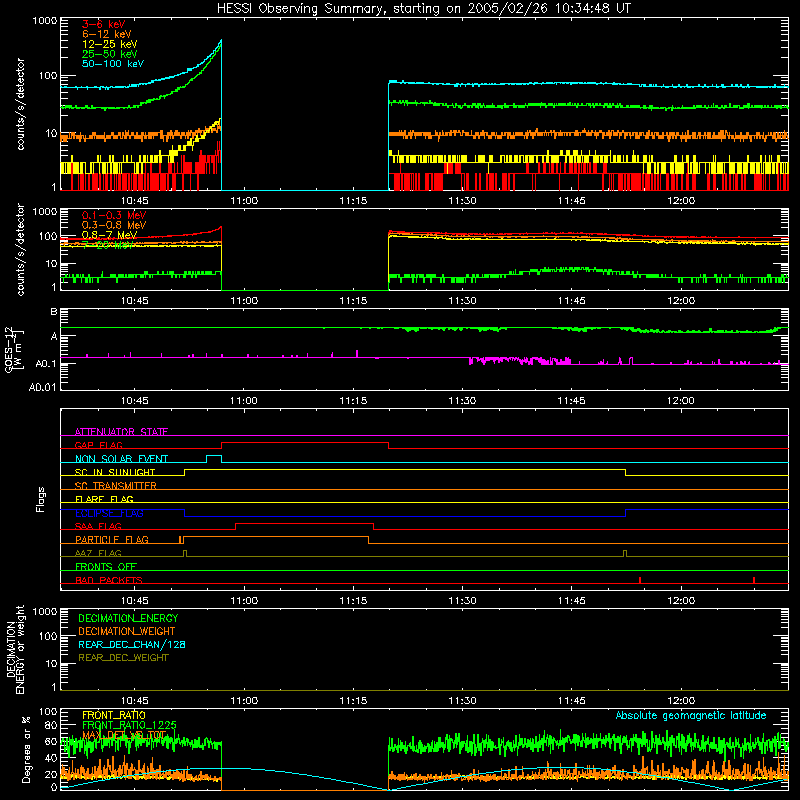Click the B tick label on GOES axis
The image size is (800, 800).
click(x=54, y=312)
